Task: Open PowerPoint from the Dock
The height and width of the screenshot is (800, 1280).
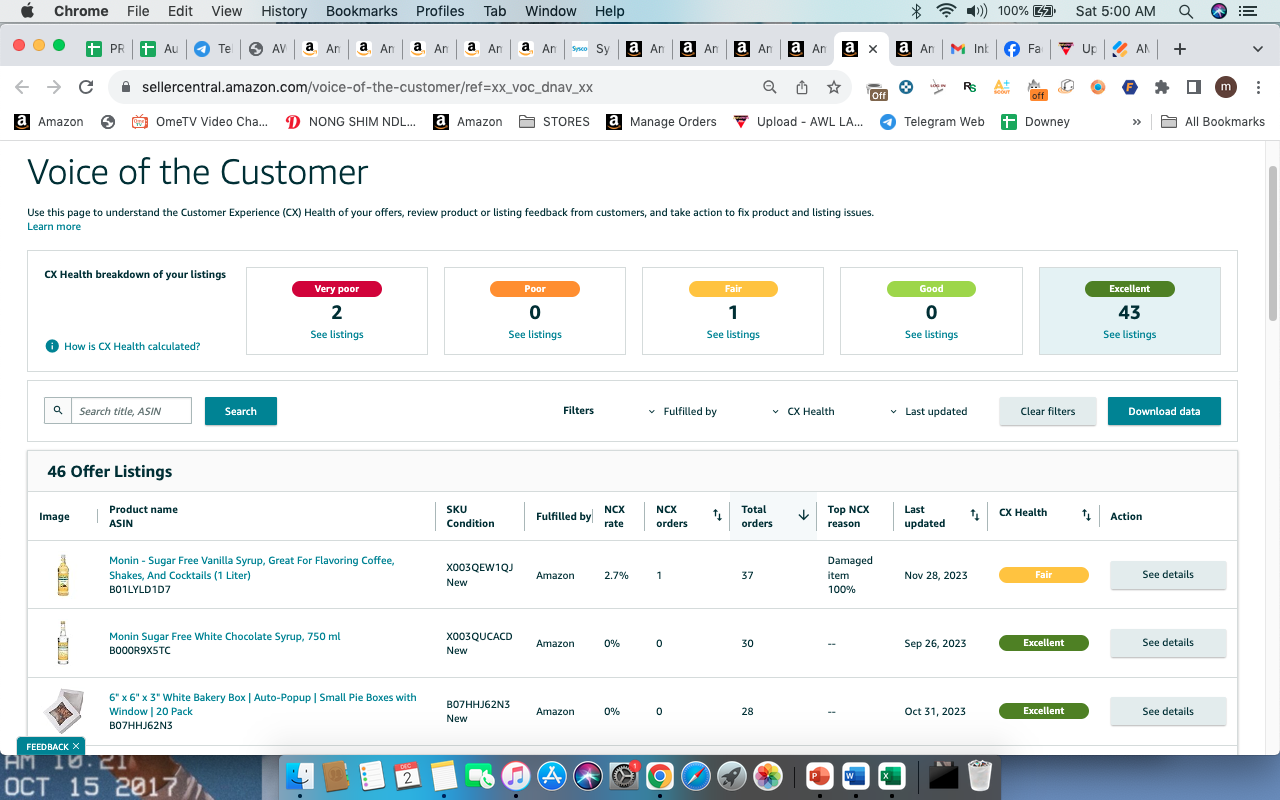Action: [819, 775]
